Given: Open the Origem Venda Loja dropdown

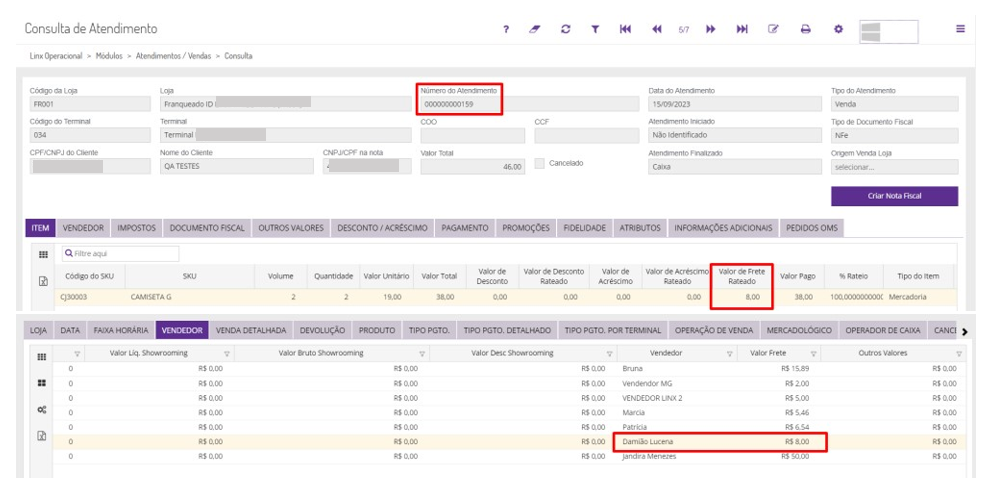Looking at the screenshot, I should [x=894, y=167].
